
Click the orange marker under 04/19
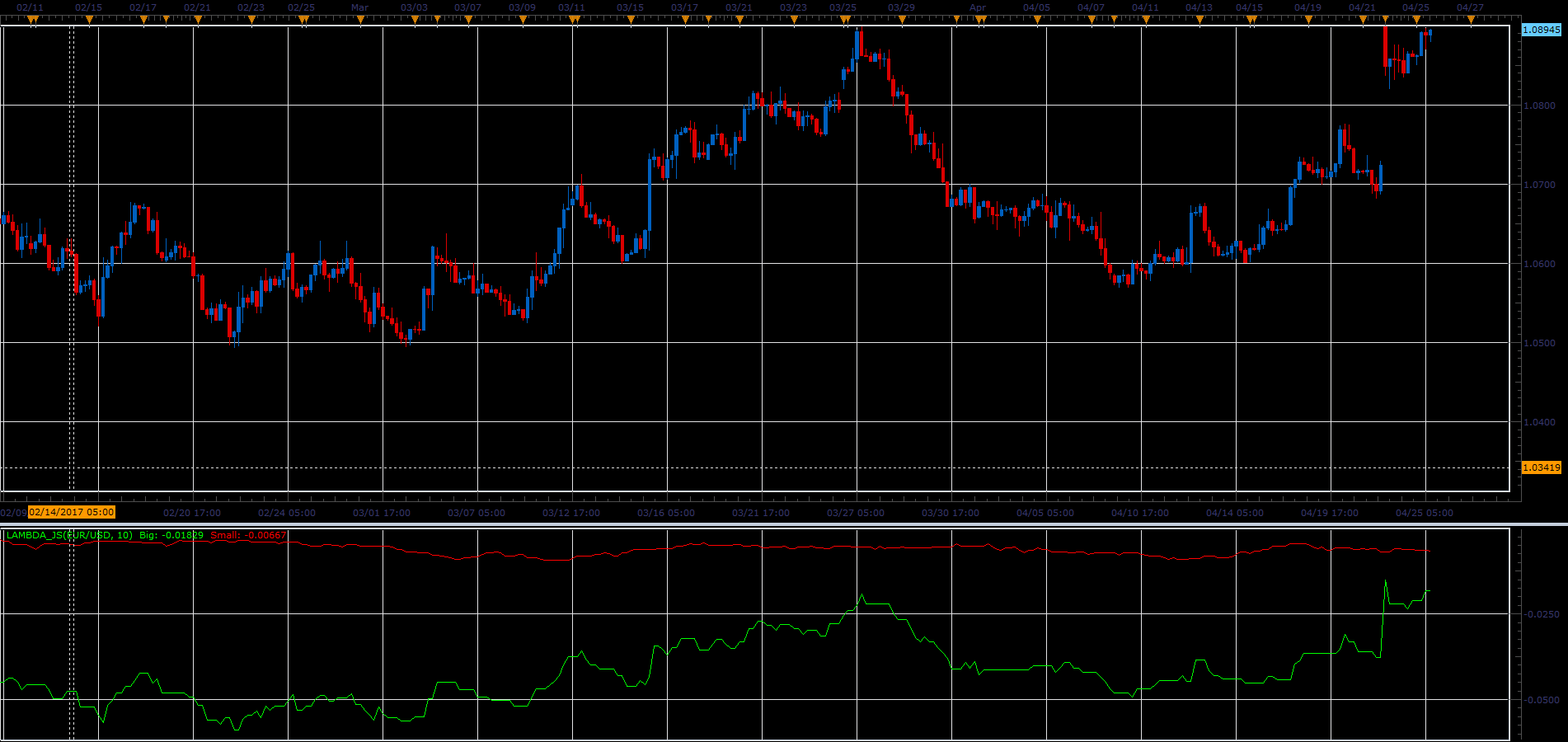coord(1308,19)
